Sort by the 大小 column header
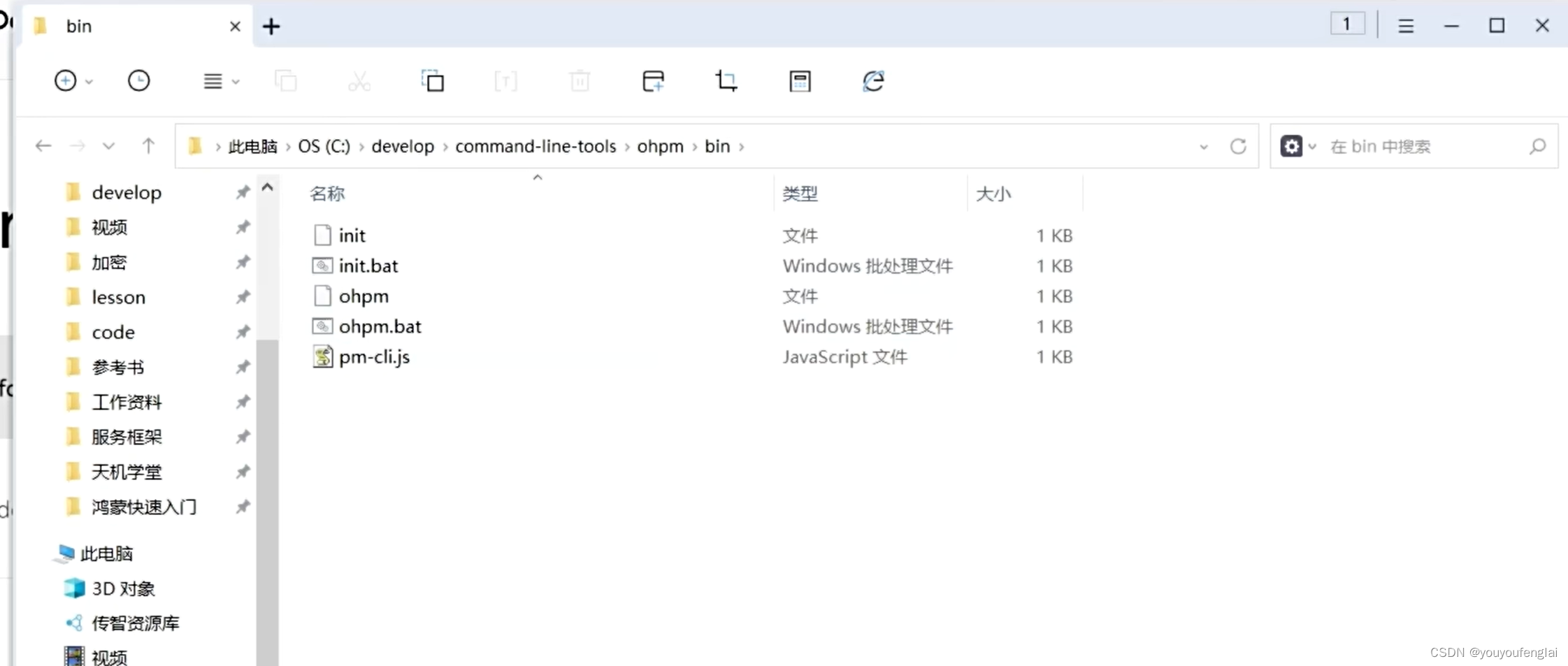The height and width of the screenshot is (666, 1568). coord(993,194)
